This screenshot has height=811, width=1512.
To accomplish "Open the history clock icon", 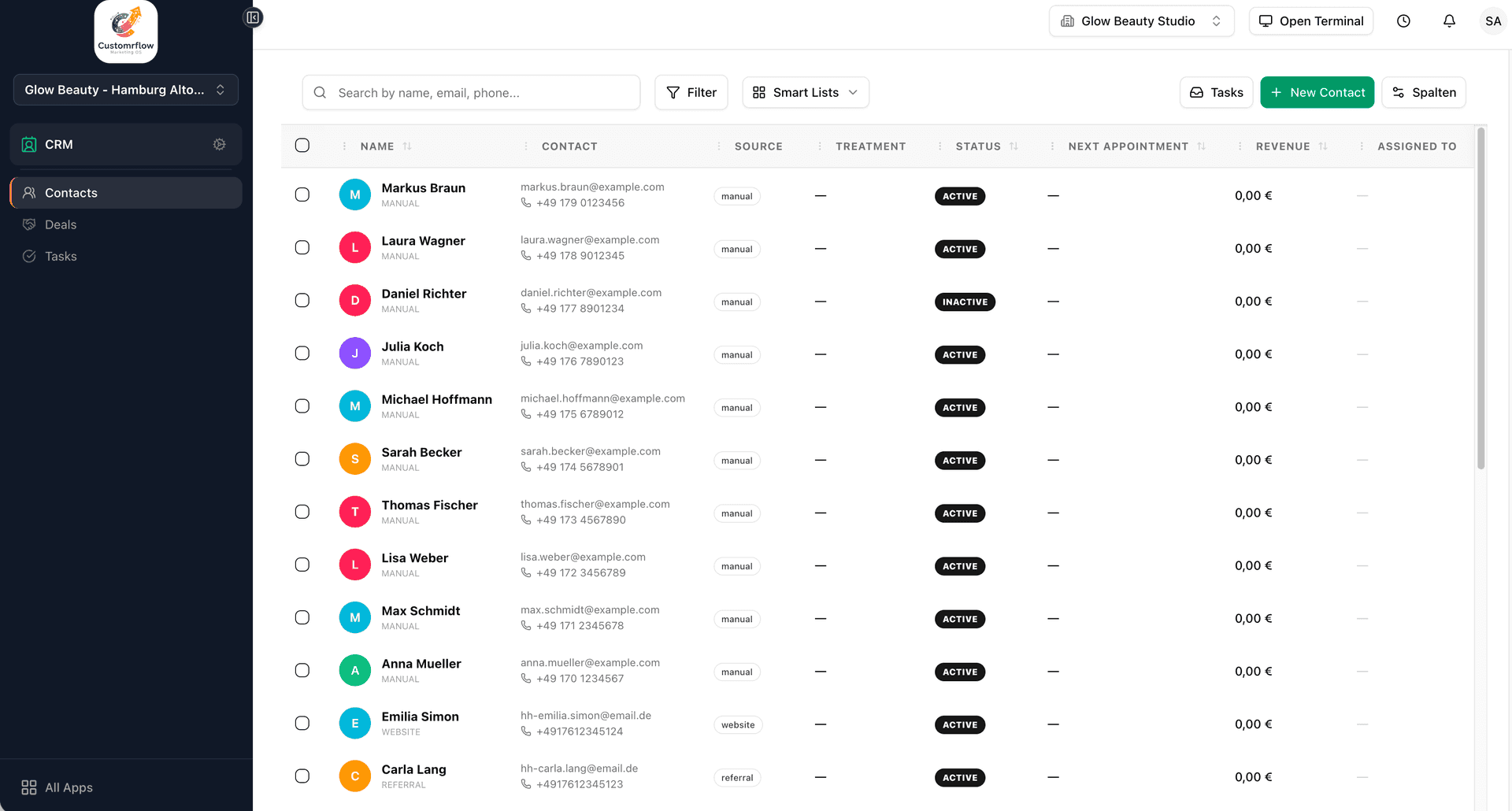I will [1403, 21].
